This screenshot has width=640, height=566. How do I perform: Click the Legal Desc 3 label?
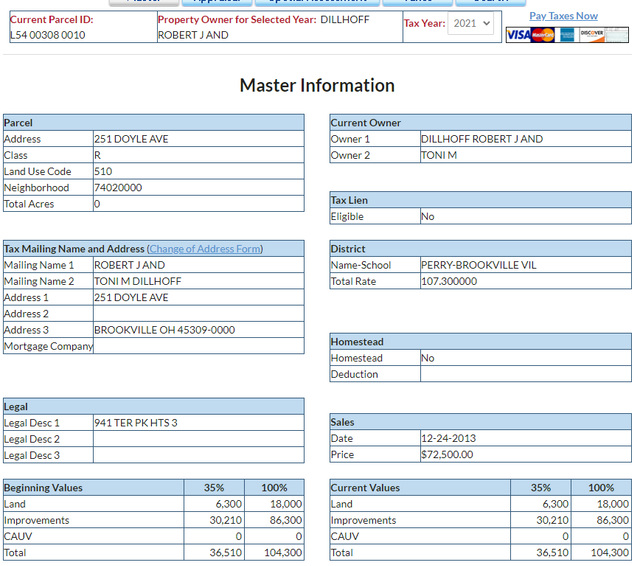click(32, 455)
